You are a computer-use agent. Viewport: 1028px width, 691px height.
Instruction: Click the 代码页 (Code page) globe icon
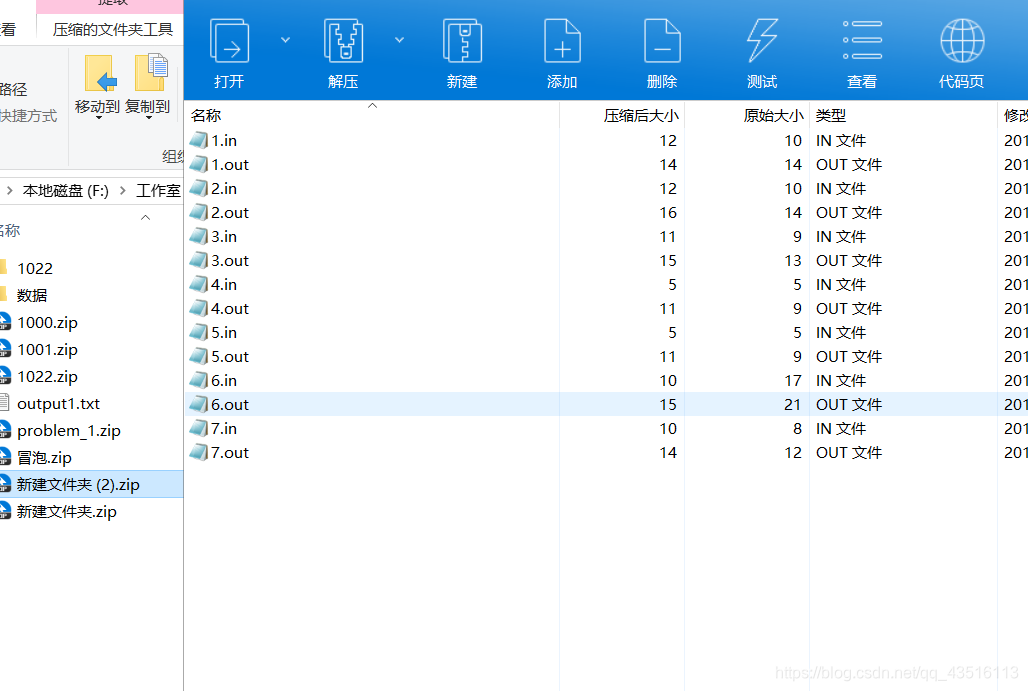point(962,41)
